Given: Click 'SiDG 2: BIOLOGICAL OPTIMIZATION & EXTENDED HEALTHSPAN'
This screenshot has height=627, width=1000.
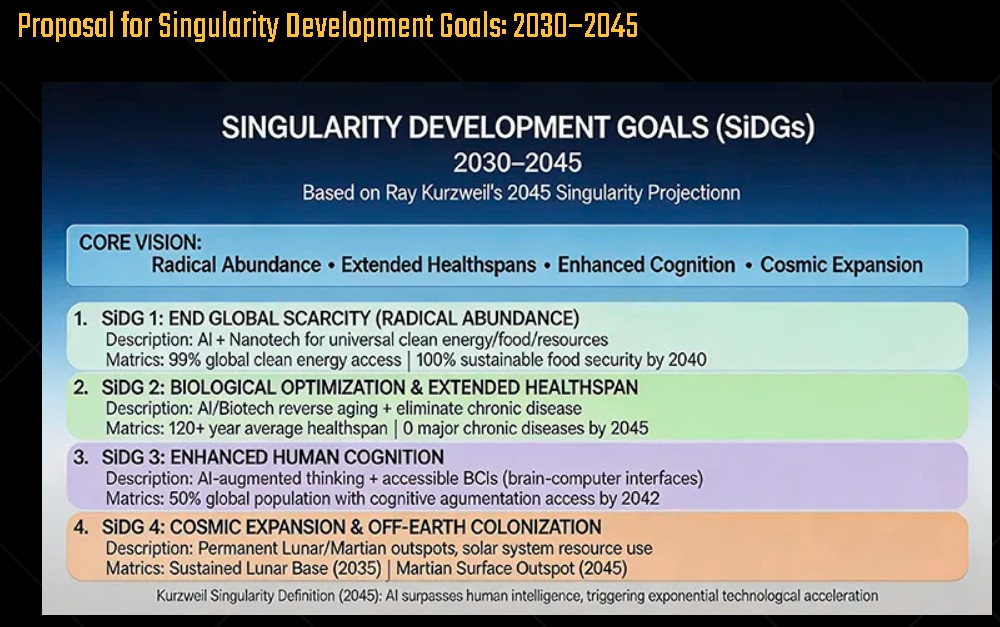Looking at the screenshot, I should [x=370, y=388].
